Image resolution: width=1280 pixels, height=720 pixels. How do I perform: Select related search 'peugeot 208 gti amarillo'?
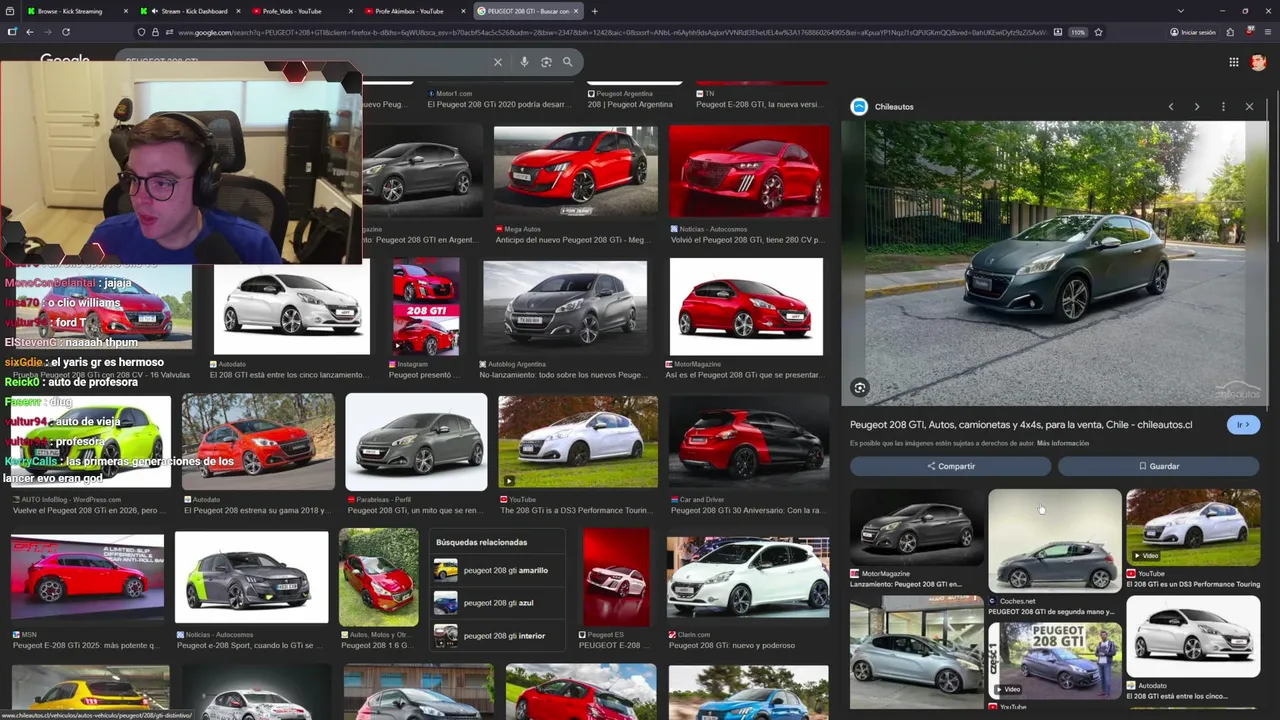[x=498, y=570]
